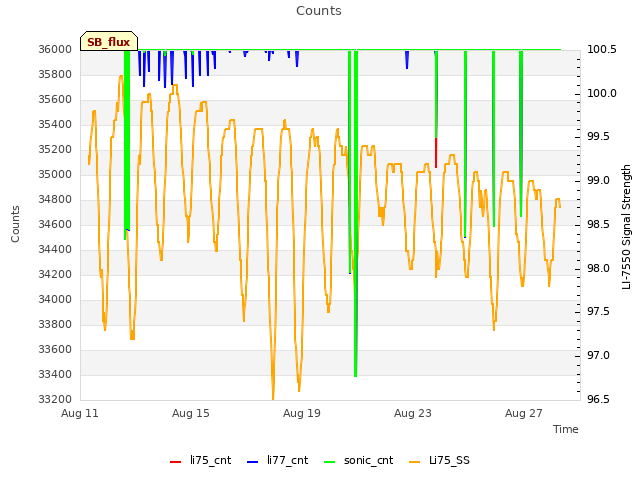Click the 34000 left axis tick label
The image size is (640, 480).
click(55, 299)
